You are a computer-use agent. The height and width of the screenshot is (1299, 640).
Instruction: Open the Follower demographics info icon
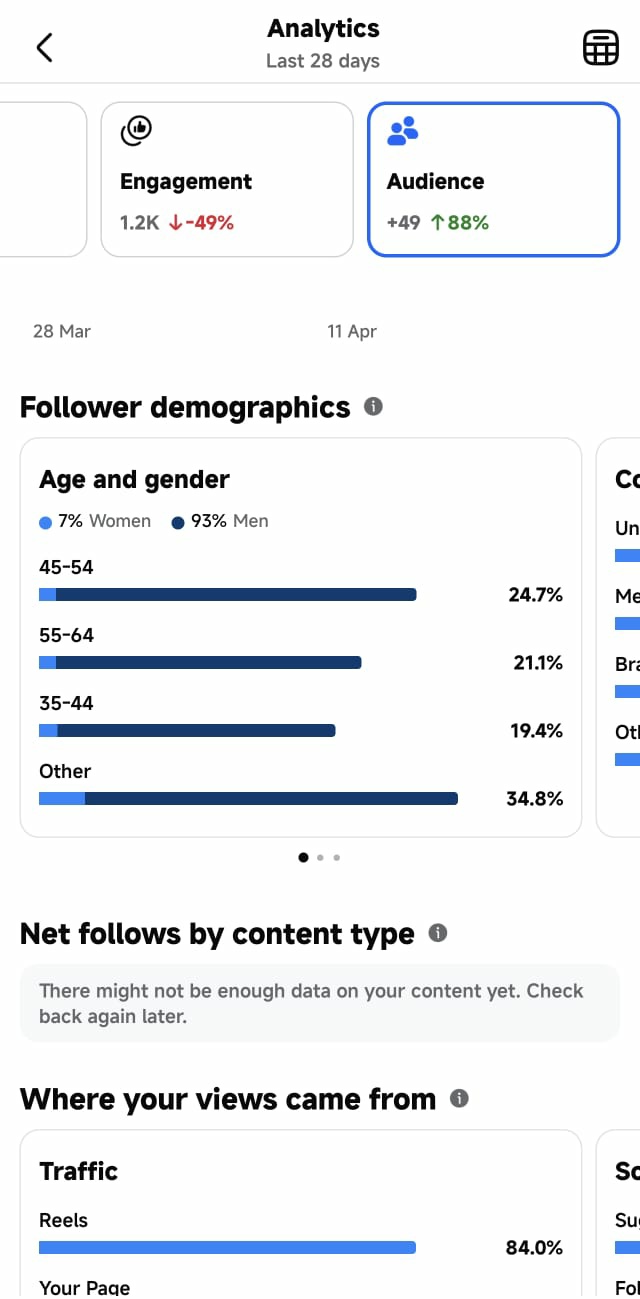tap(373, 407)
